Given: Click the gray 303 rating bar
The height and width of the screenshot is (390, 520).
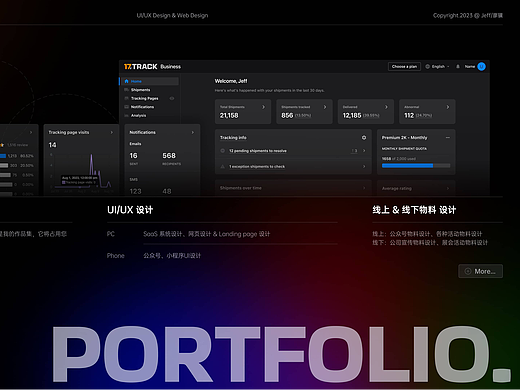Looking at the screenshot, I should click(x=4, y=165).
